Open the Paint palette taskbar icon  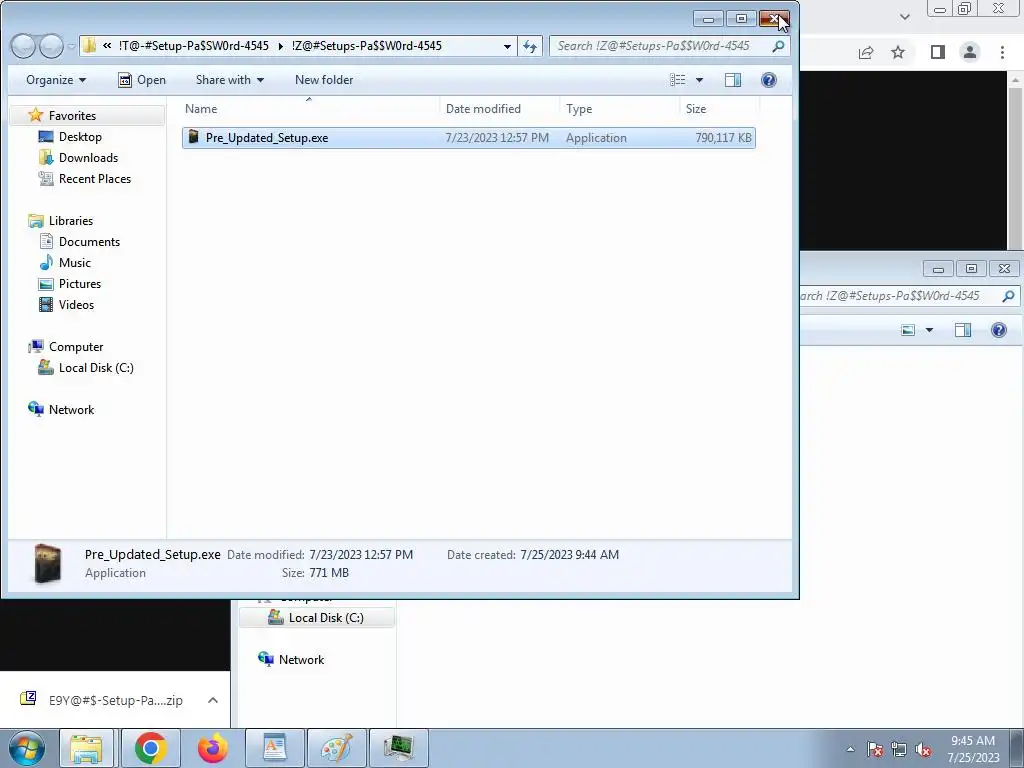(336, 748)
